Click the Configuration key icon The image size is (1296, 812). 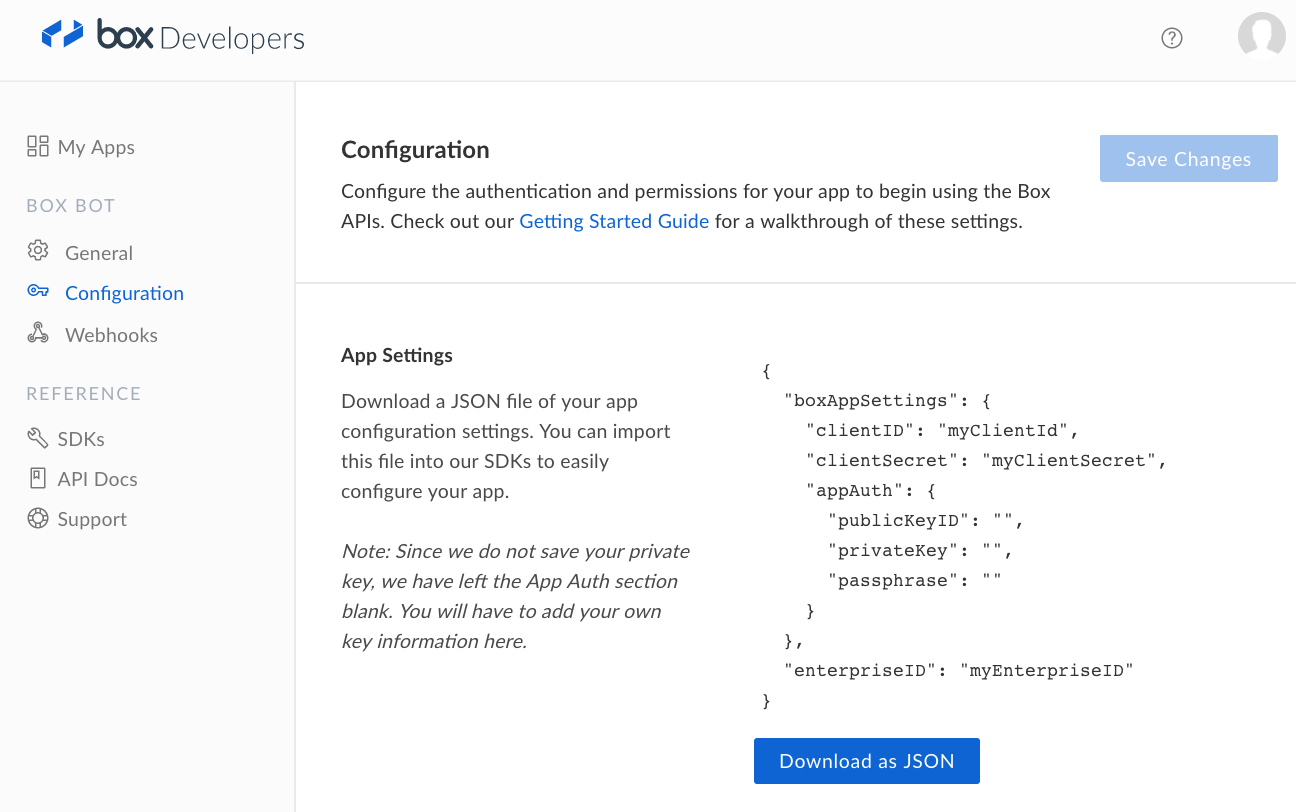click(x=38, y=291)
